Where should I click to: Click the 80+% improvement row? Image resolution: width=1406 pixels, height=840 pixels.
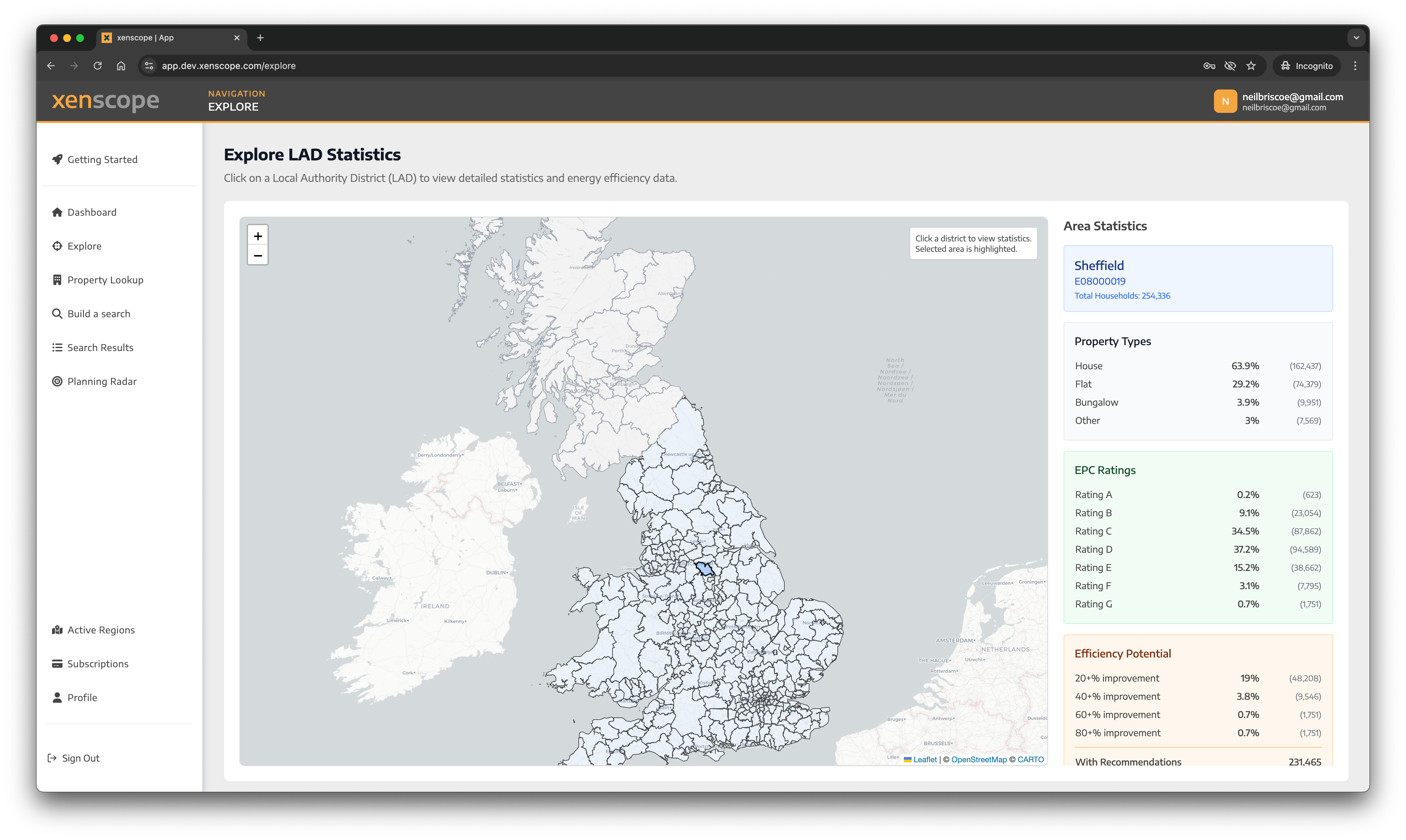(1198, 733)
